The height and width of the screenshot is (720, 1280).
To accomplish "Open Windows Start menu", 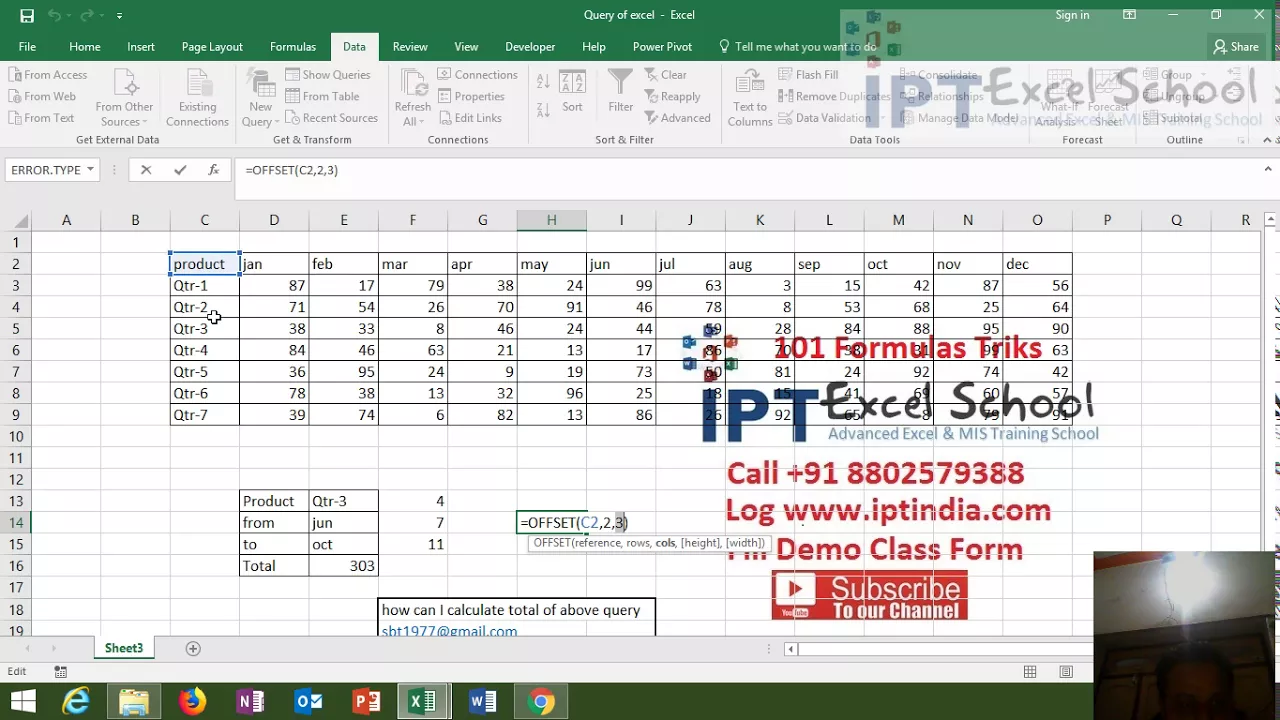I will [22, 702].
